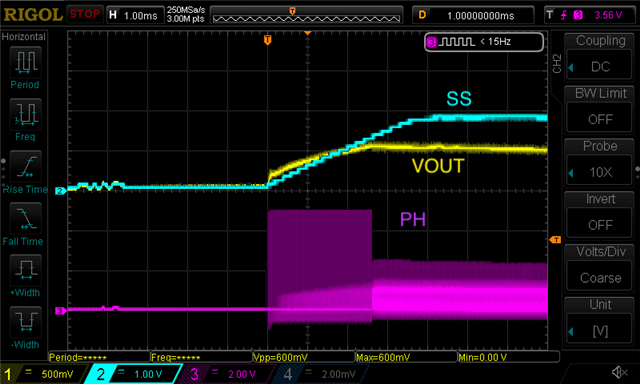Select channel 2 tab at 1.00 V
Screen dimensions: 640x384
pyautogui.click(x=133, y=374)
